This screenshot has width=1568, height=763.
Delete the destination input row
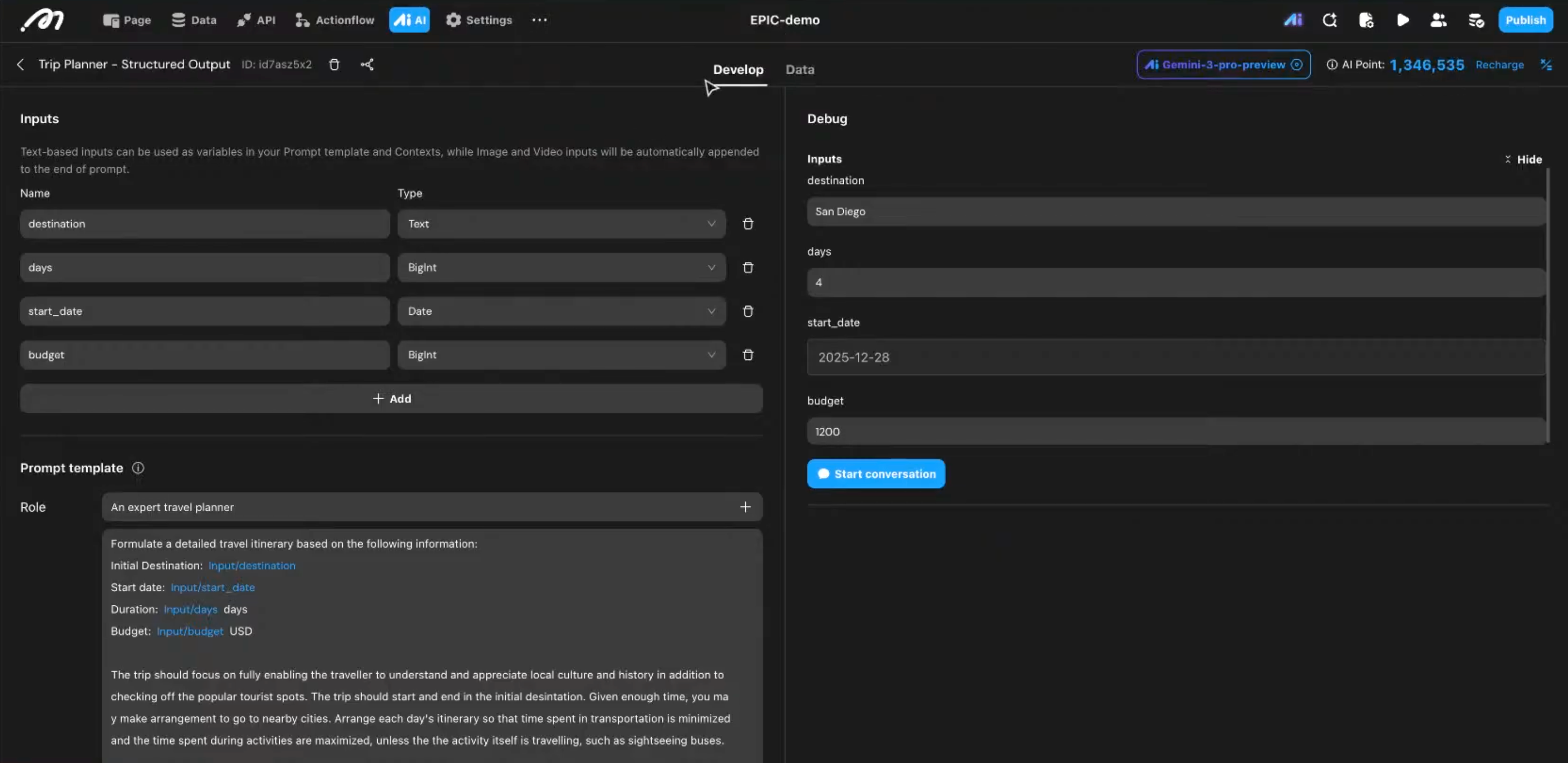(748, 224)
